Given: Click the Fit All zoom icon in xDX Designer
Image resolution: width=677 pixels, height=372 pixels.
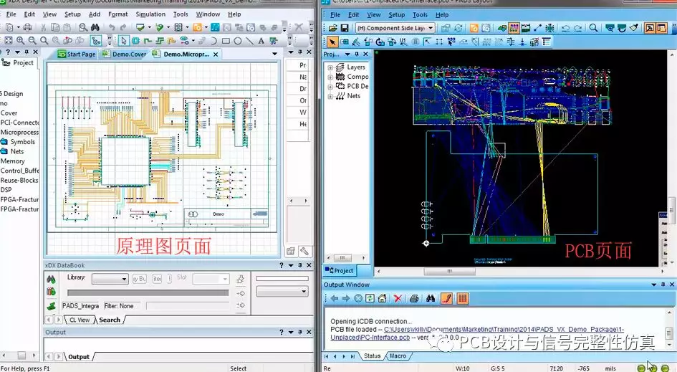Looking at the screenshot, I should click(9, 41).
